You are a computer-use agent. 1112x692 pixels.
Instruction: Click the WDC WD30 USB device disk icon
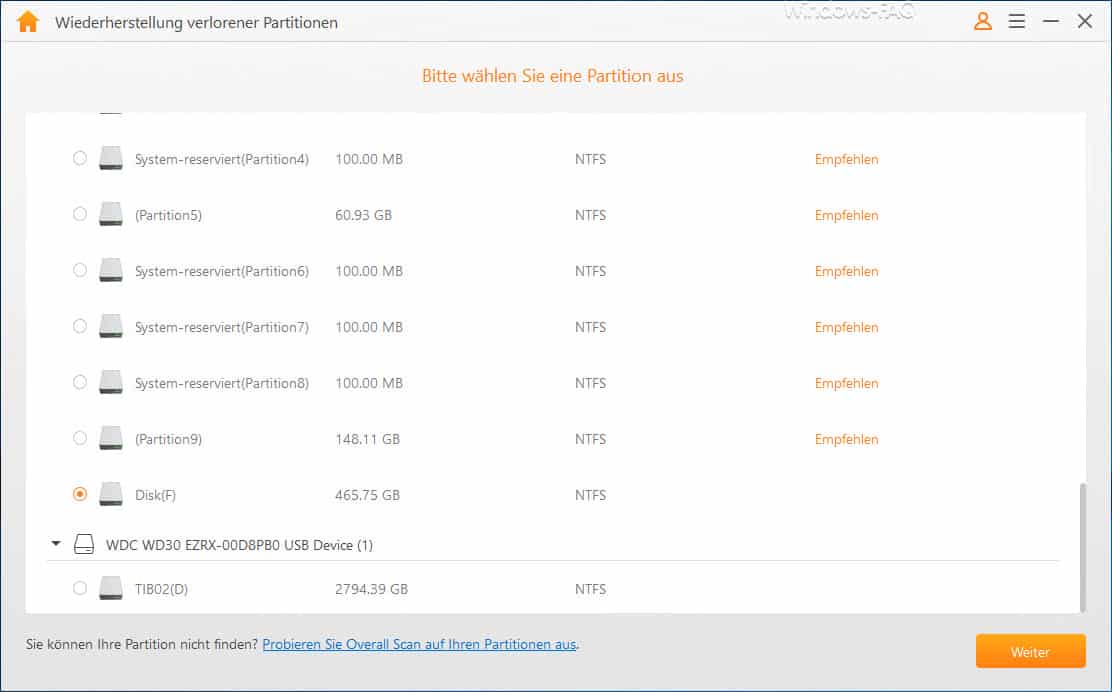coord(84,545)
